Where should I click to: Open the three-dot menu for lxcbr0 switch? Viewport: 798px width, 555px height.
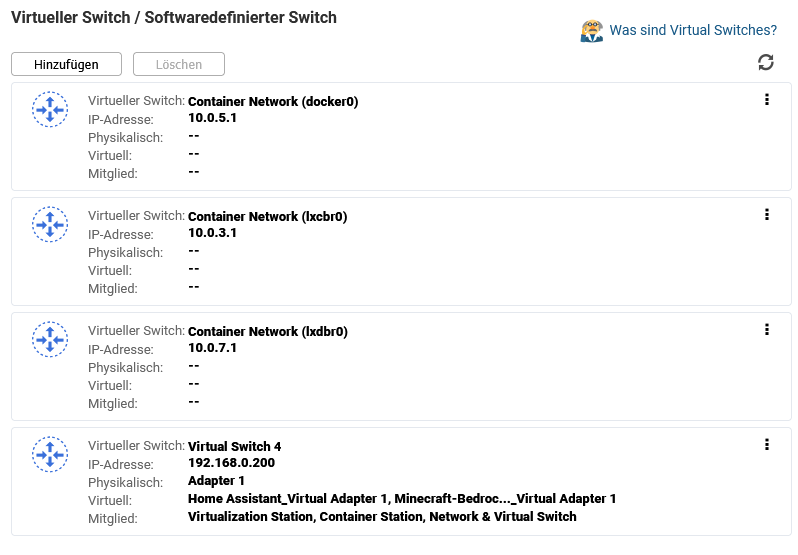(767, 214)
